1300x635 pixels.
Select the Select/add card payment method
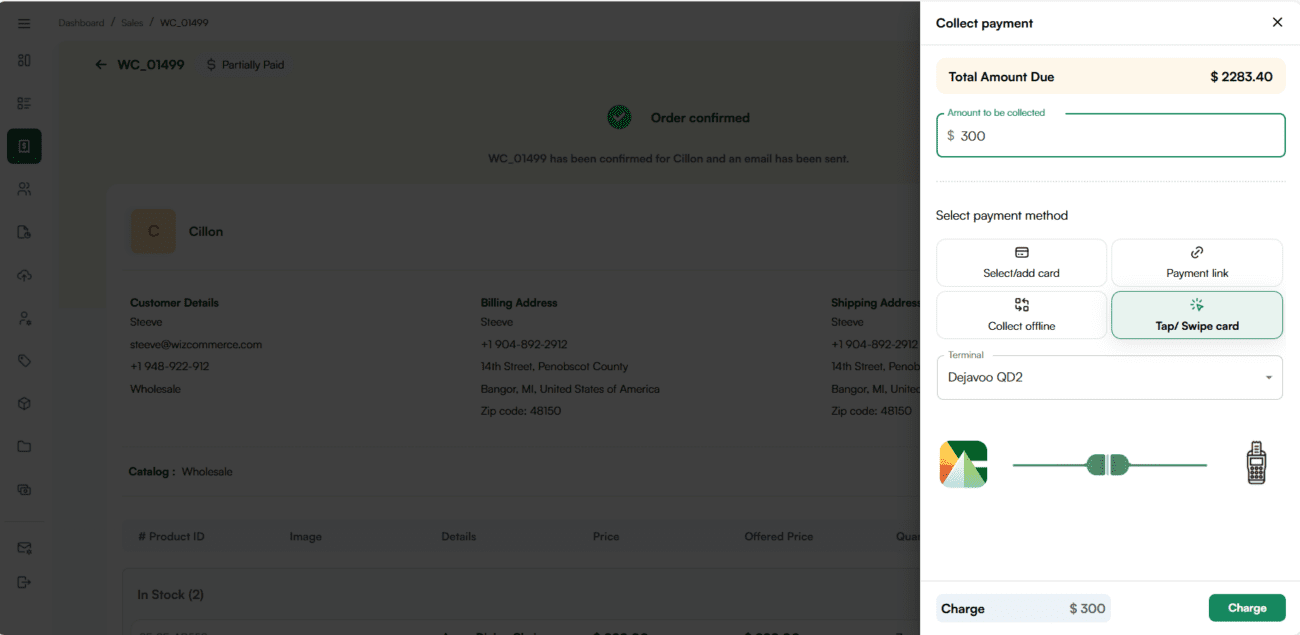tap(1021, 263)
